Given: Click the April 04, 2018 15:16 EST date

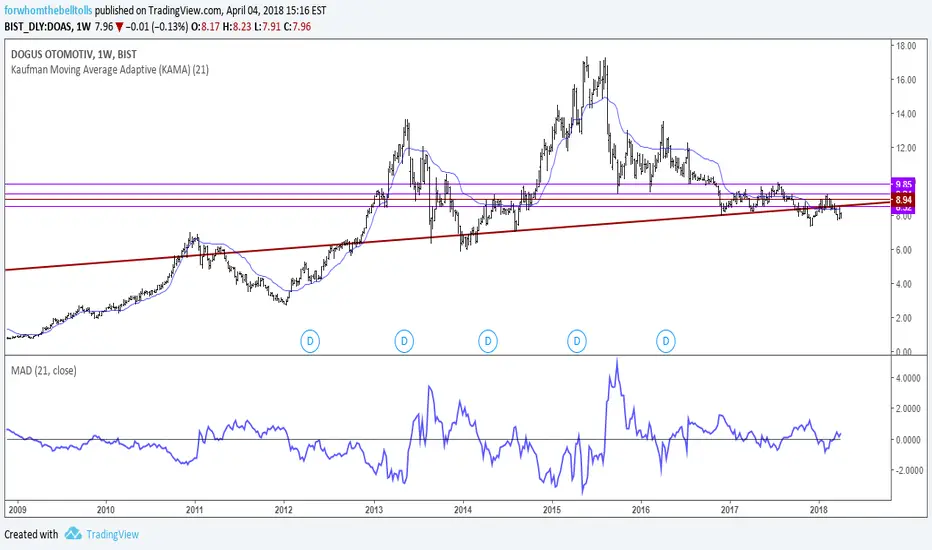Looking at the screenshot, I should pyautogui.click(x=276, y=11).
